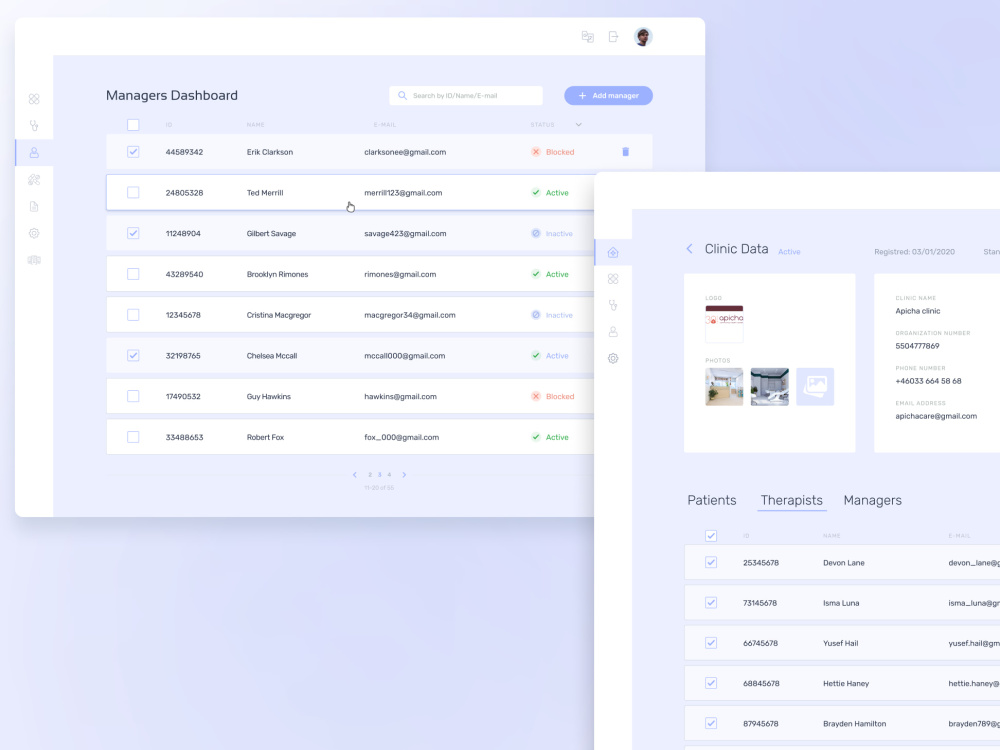Uncheck the checkbox for therapist Yusef Hail
This screenshot has width=1000, height=750.
[710, 643]
